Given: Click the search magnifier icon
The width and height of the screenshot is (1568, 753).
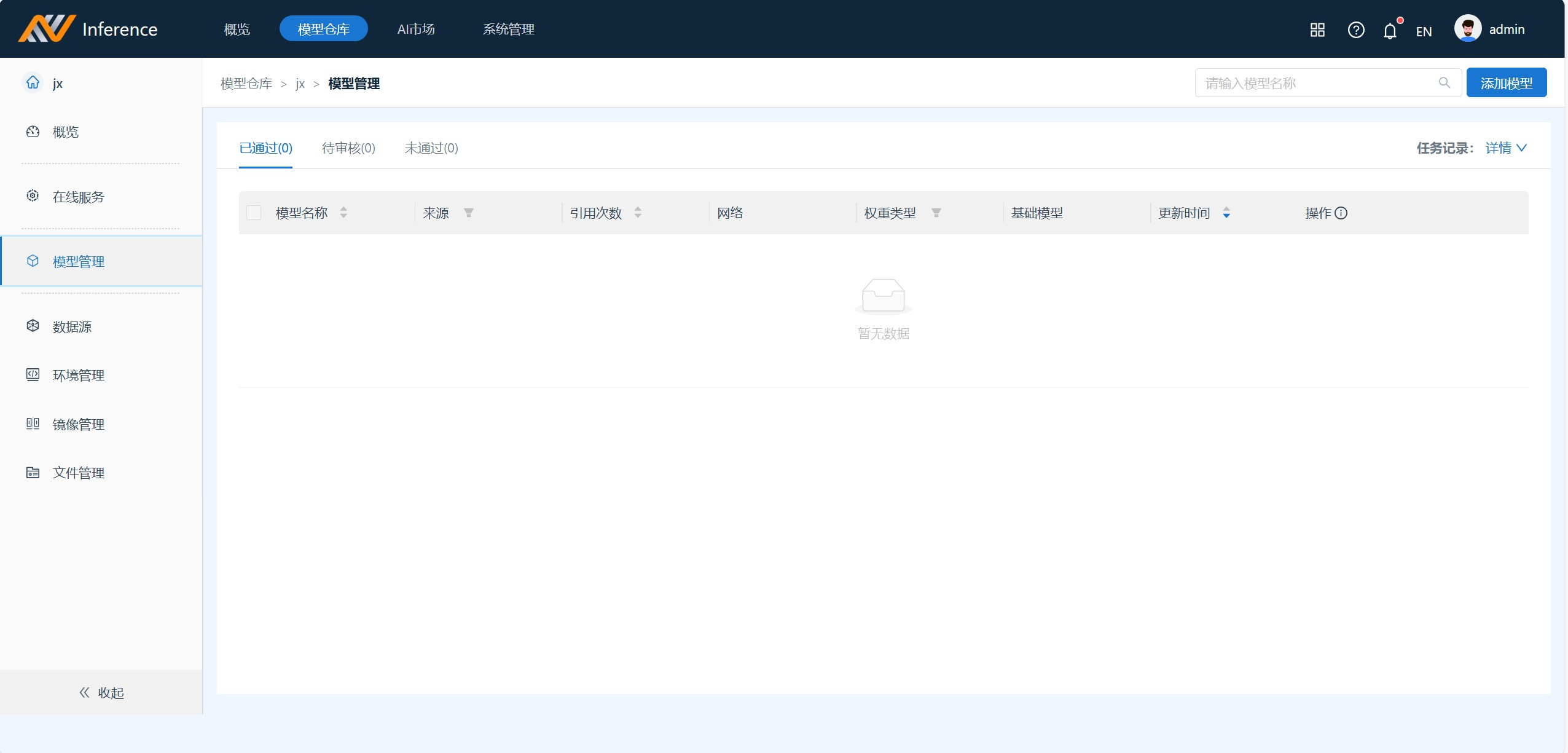Looking at the screenshot, I should pyautogui.click(x=1444, y=83).
